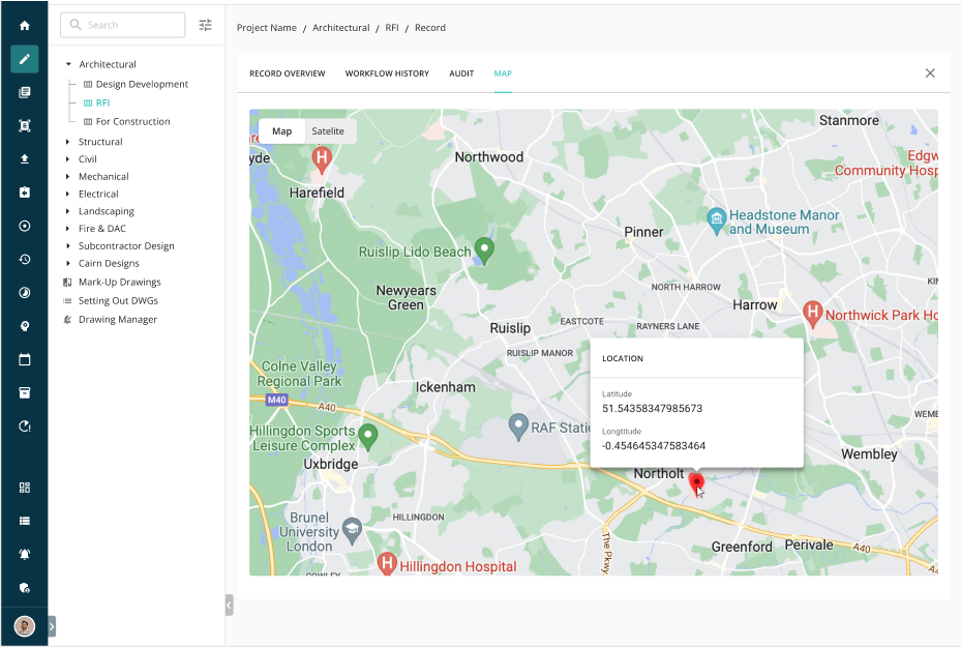The width and height of the screenshot is (964, 649).
Task: Click the scan frame icon in the sidebar
Action: pyautogui.click(x=25, y=126)
